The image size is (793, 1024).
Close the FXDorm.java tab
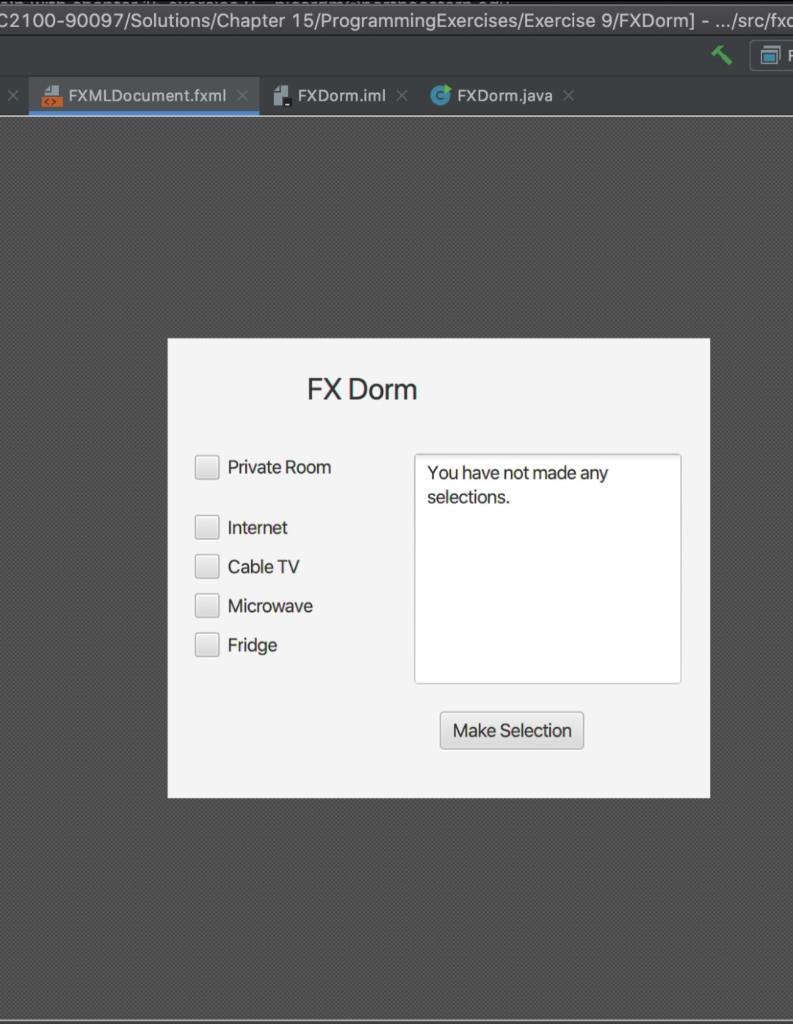click(568, 95)
